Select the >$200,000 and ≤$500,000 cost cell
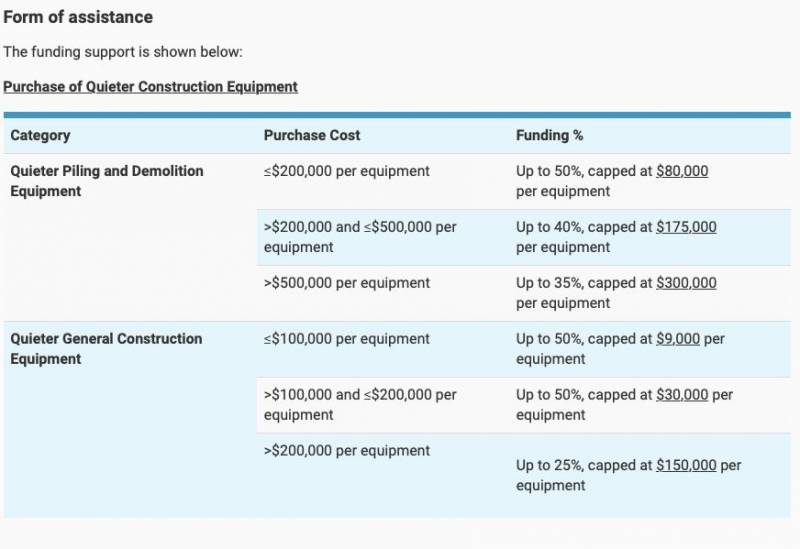 (360, 237)
